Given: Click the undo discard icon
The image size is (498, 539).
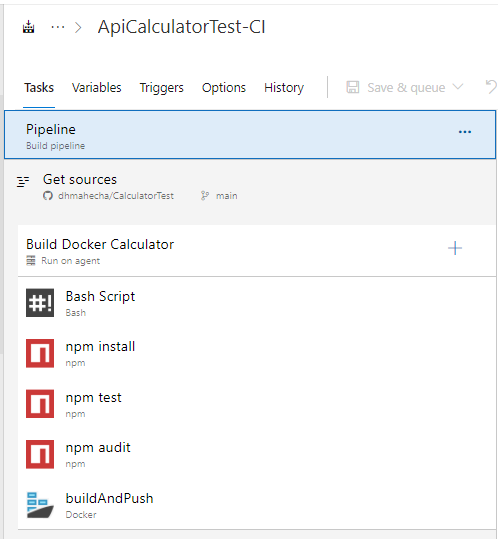Looking at the screenshot, I should (491, 87).
